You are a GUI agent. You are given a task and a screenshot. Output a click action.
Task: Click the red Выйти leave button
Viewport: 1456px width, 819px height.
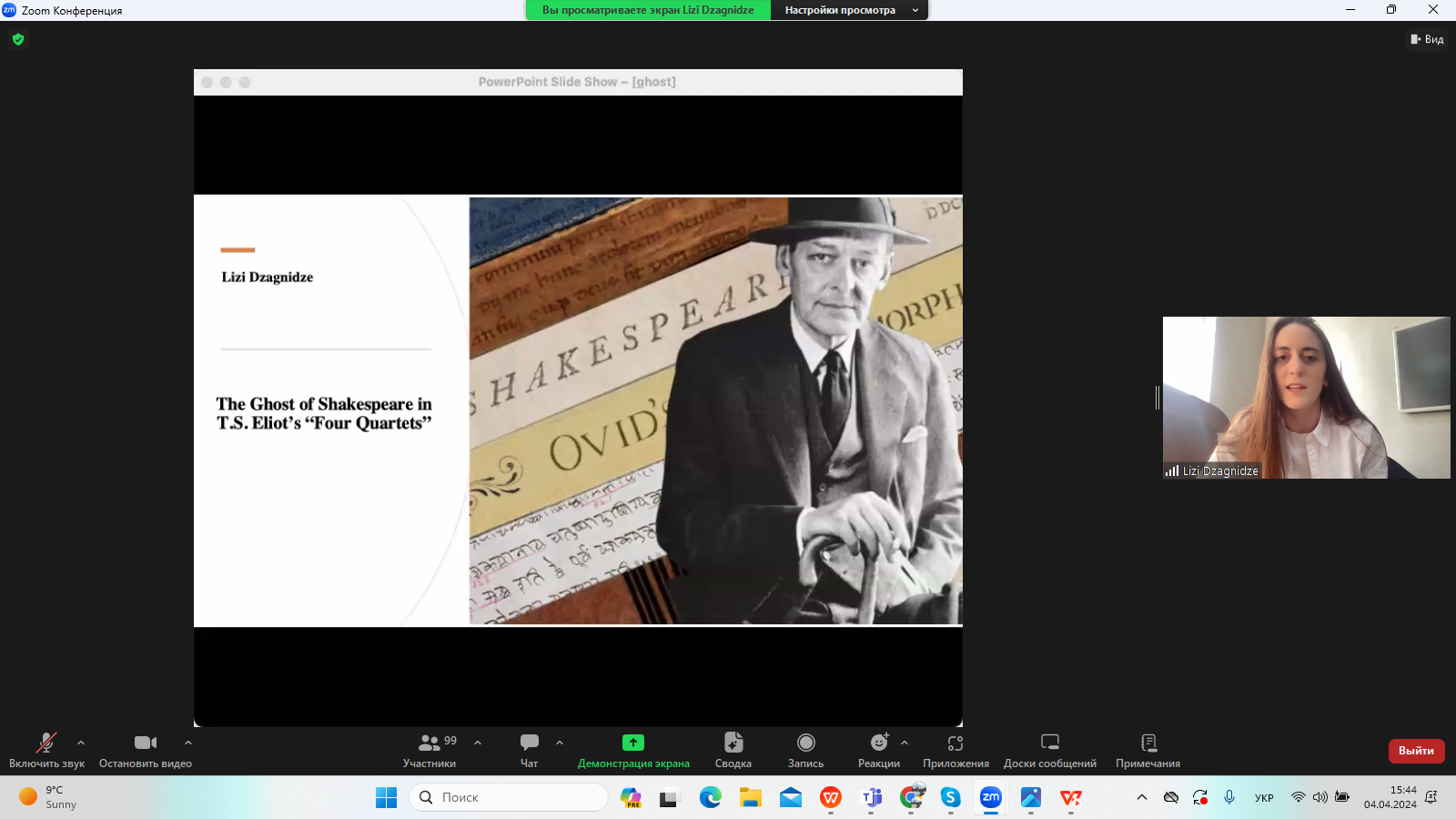coord(1416,751)
